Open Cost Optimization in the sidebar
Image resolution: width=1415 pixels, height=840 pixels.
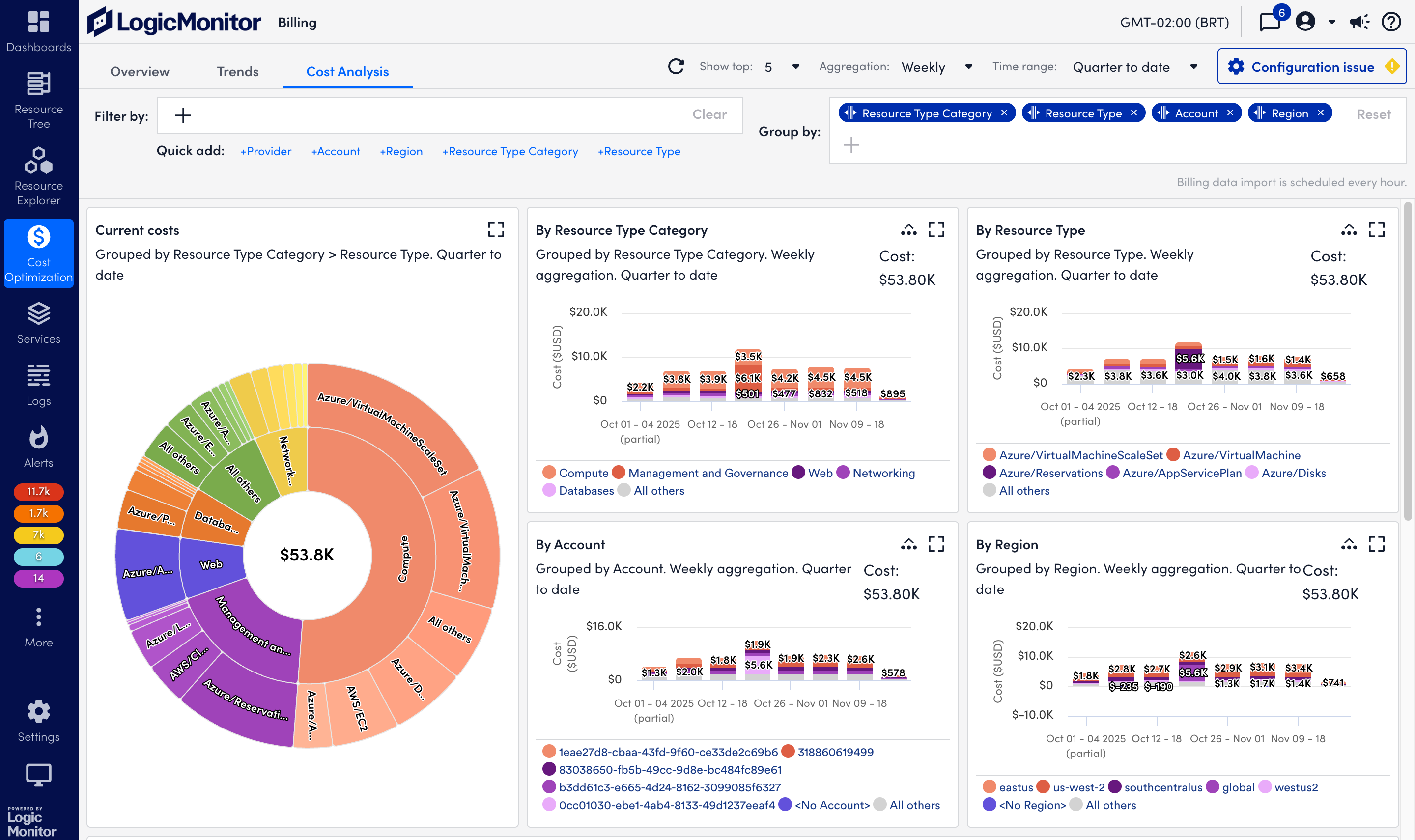click(x=38, y=253)
